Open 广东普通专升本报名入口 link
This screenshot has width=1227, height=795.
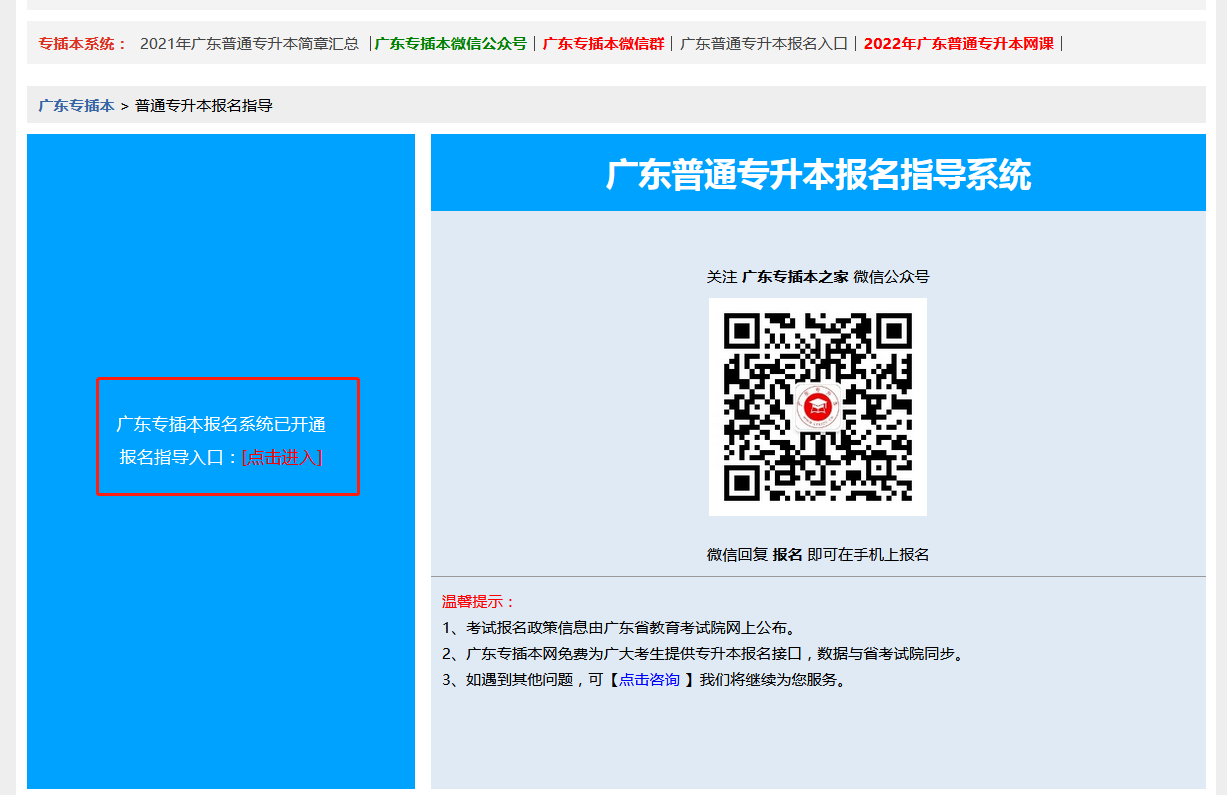(764, 44)
